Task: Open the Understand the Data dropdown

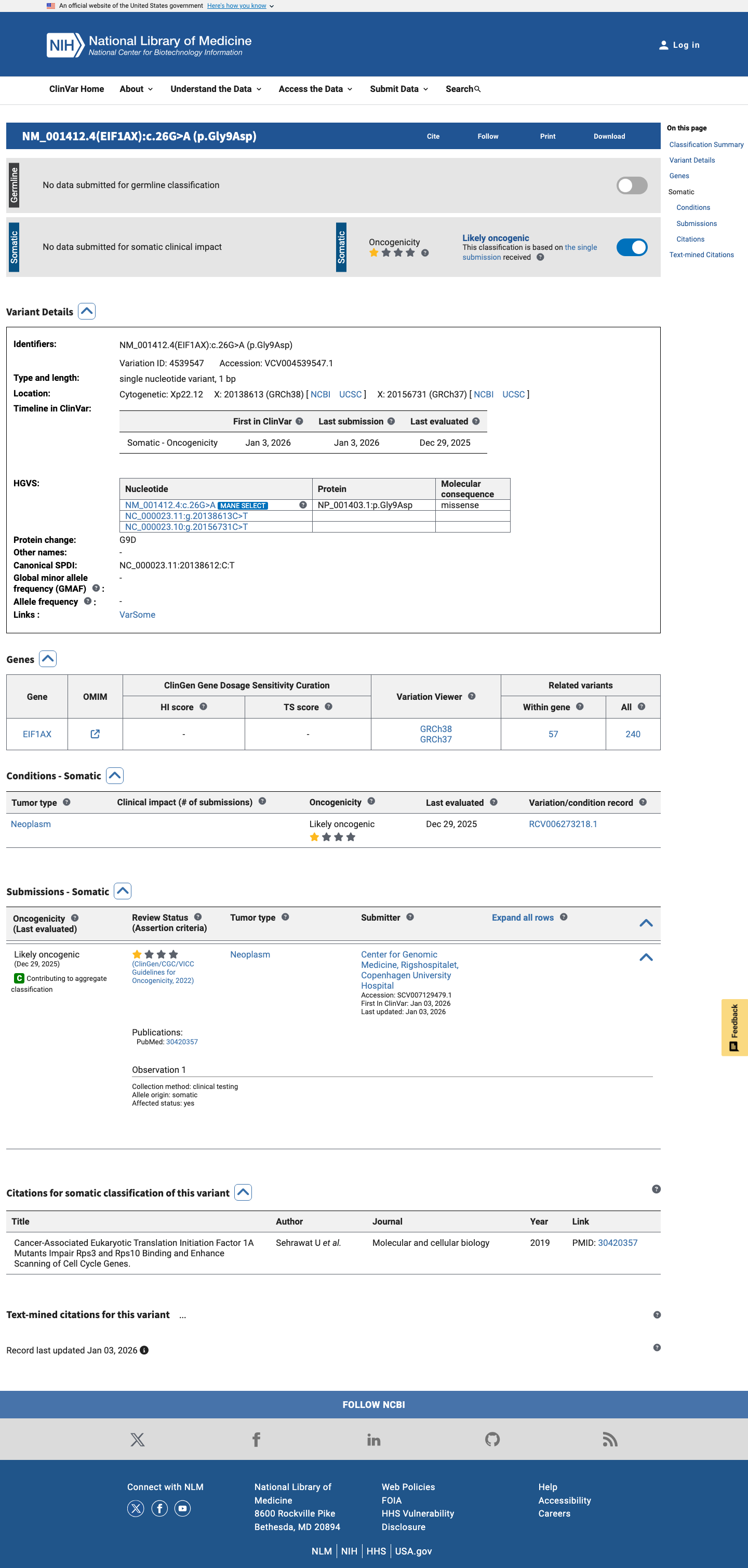Action: click(x=216, y=89)
